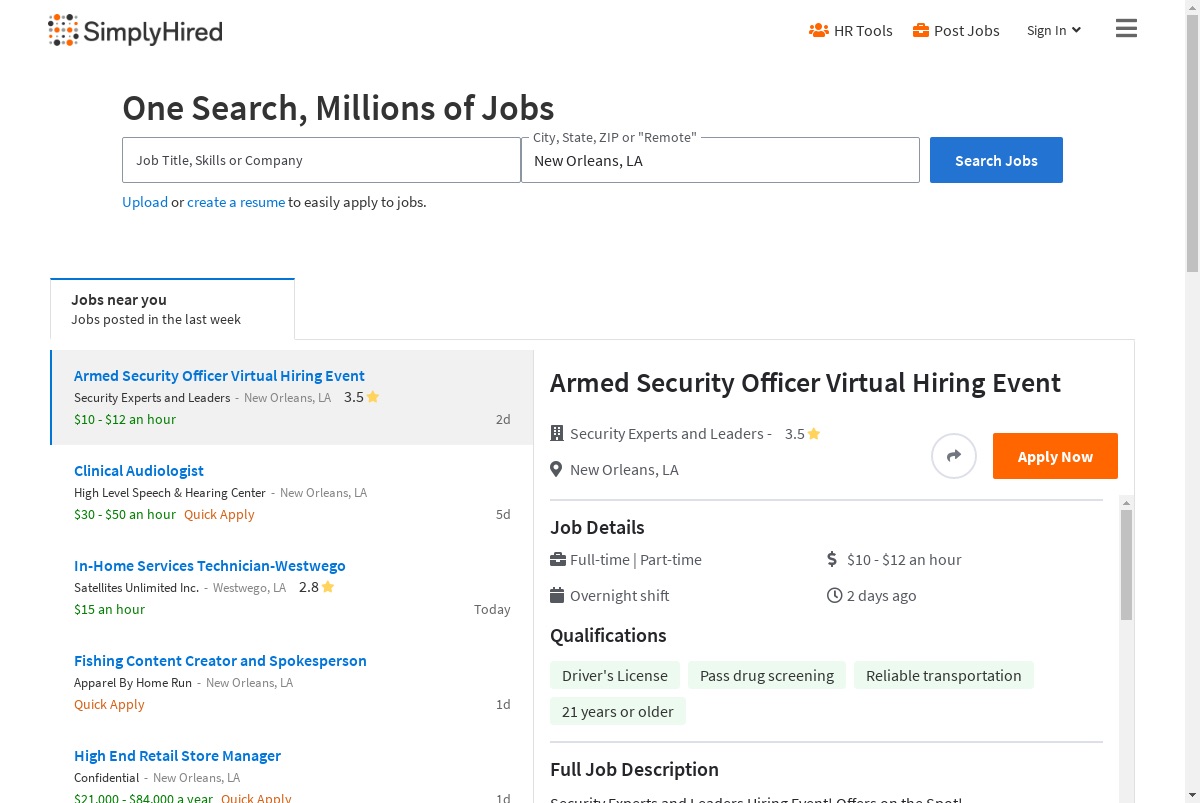Click the page vertical scrollbar thumb
Viewport: 1200px width, 803px height.
1192,142
